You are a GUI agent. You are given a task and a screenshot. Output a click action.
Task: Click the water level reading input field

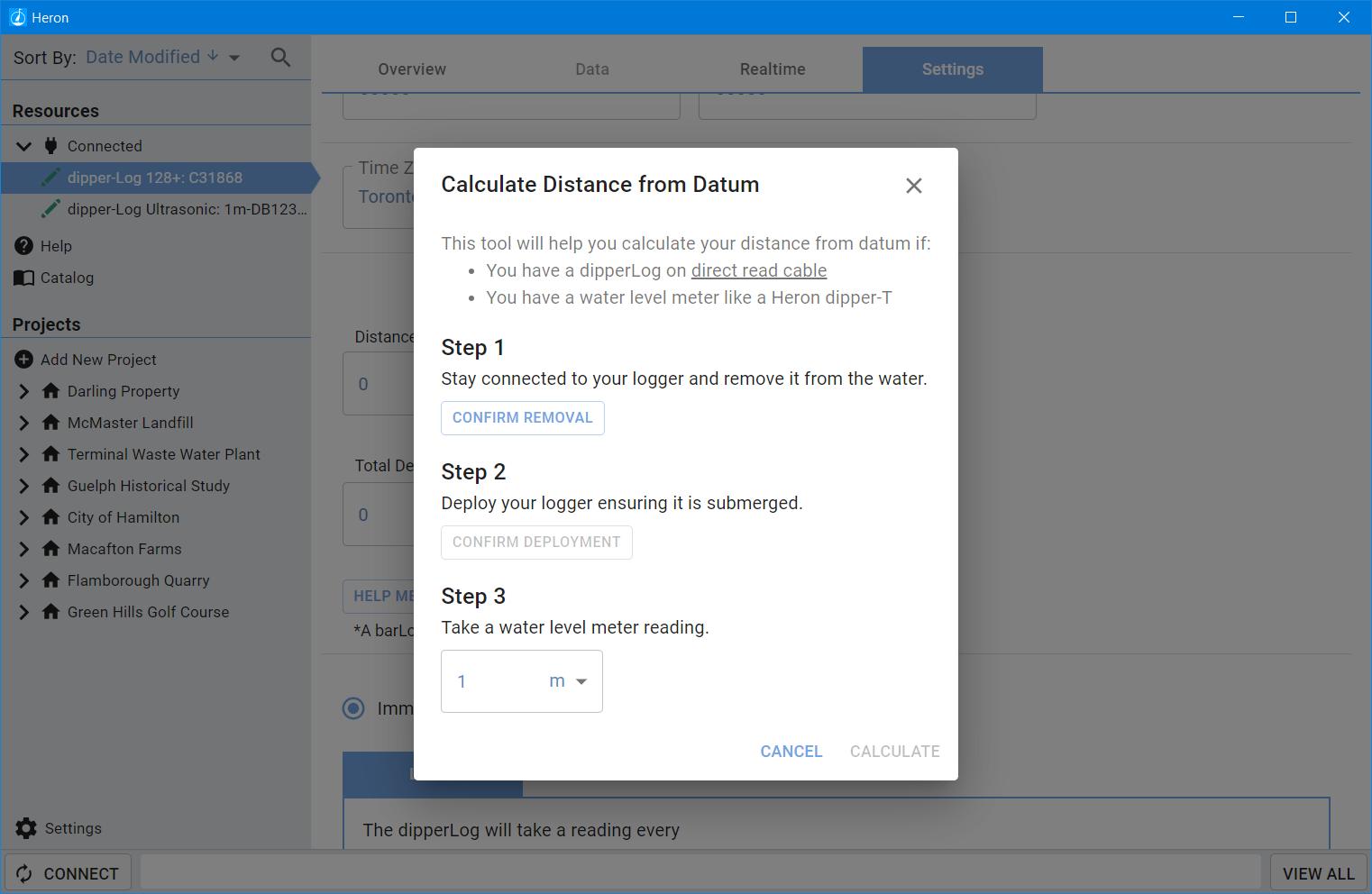click(496, 681)
